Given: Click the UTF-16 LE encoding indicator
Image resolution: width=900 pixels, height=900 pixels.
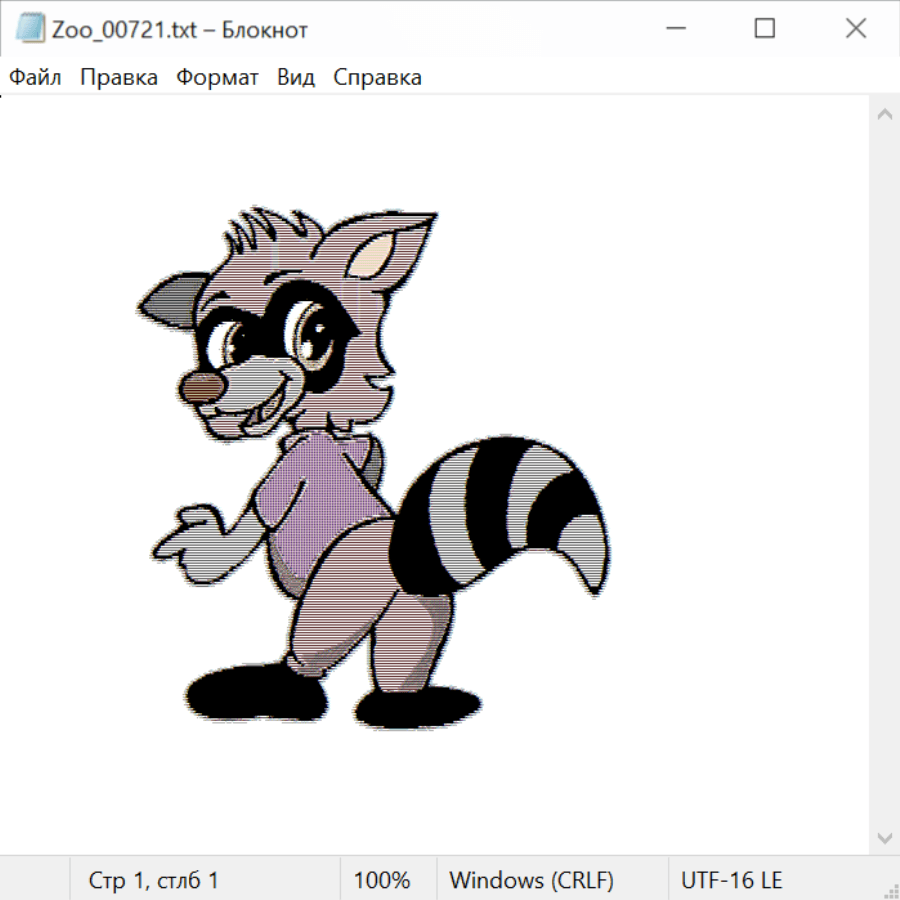Looking at the screenshot, I should [x=731, y=880].
